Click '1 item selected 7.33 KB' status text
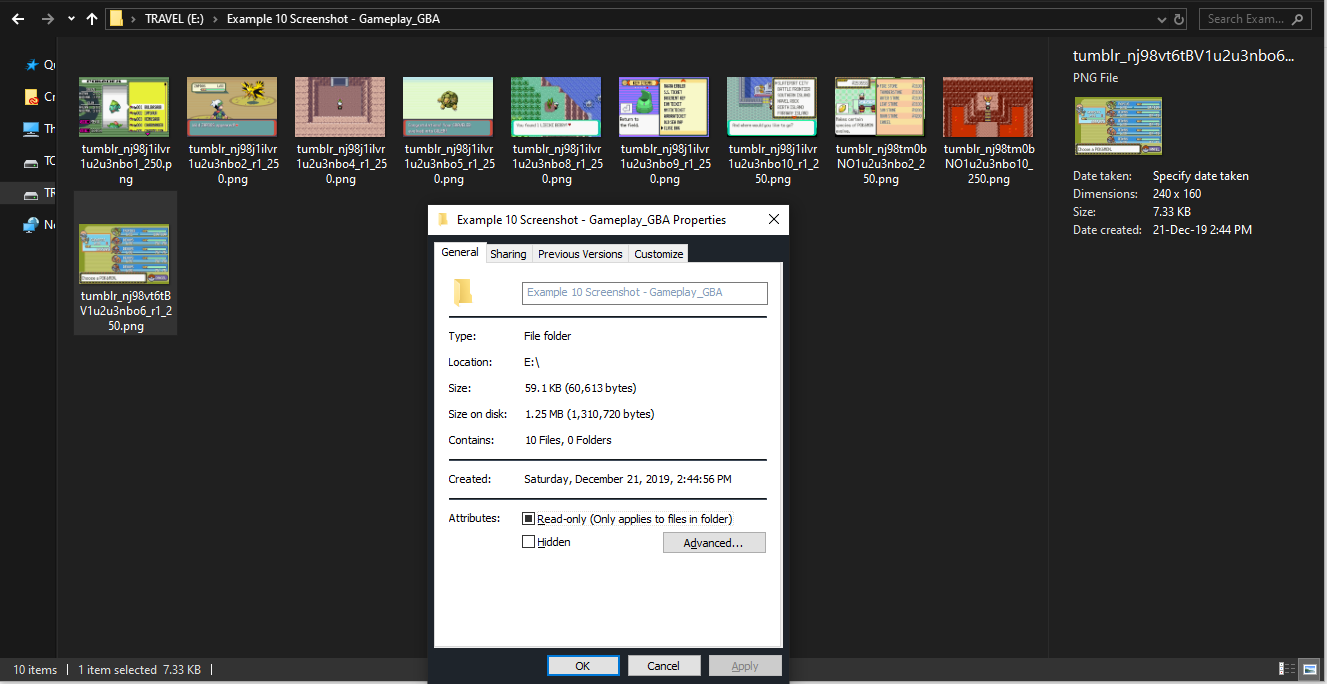Viewport: 1327px width, 684px height. coord(140,669)
